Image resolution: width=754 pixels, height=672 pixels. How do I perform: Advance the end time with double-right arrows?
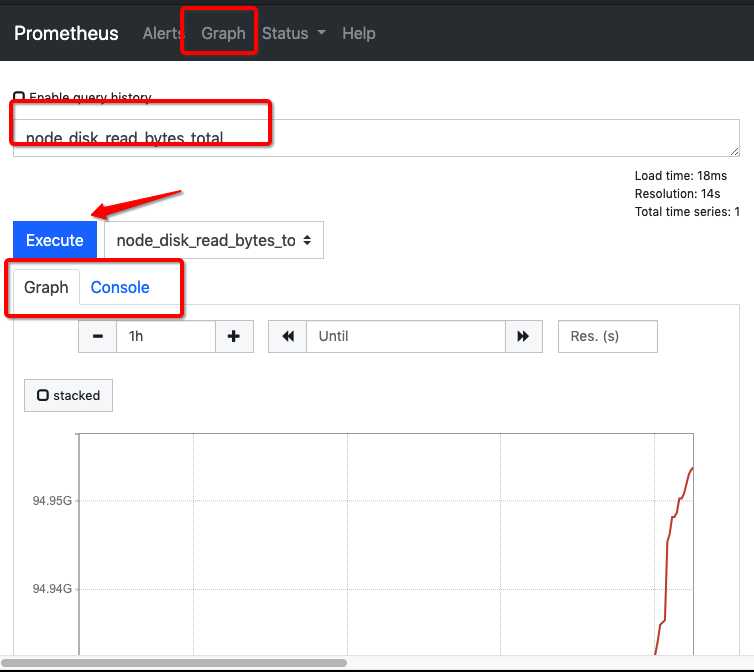point(523,336)
